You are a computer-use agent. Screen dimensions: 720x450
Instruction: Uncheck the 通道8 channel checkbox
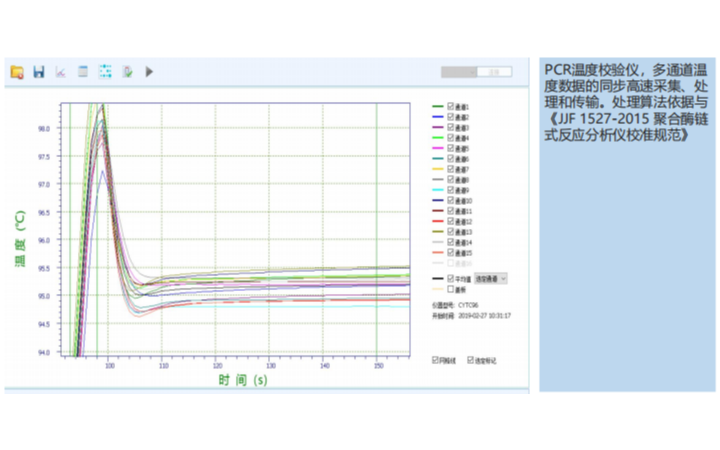(450, 179)
